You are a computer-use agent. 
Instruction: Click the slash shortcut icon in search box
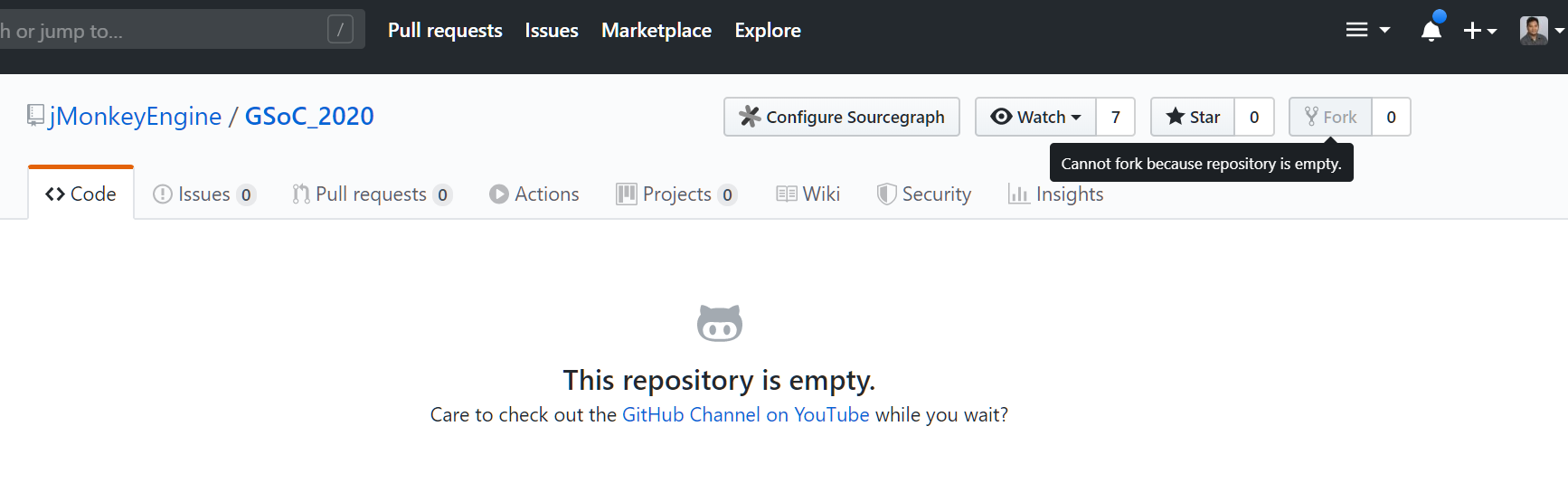pyautogui.click(x=340, y=30)
